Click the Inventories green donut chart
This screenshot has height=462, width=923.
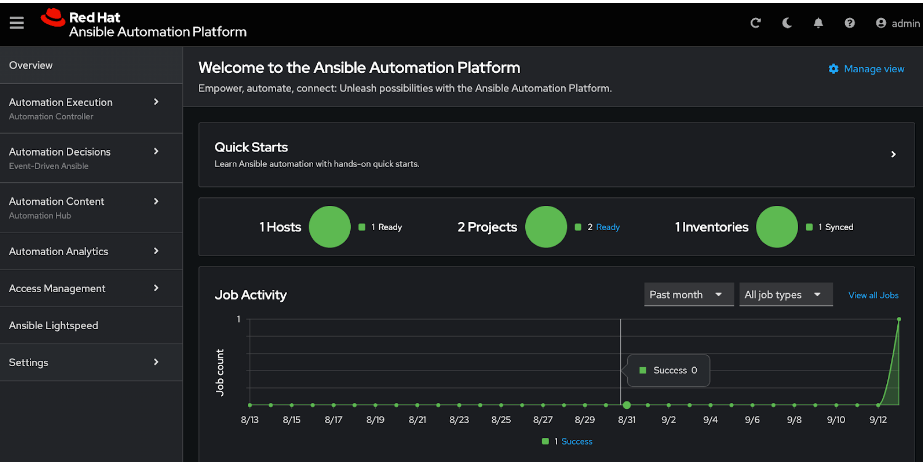click(777, 227)
